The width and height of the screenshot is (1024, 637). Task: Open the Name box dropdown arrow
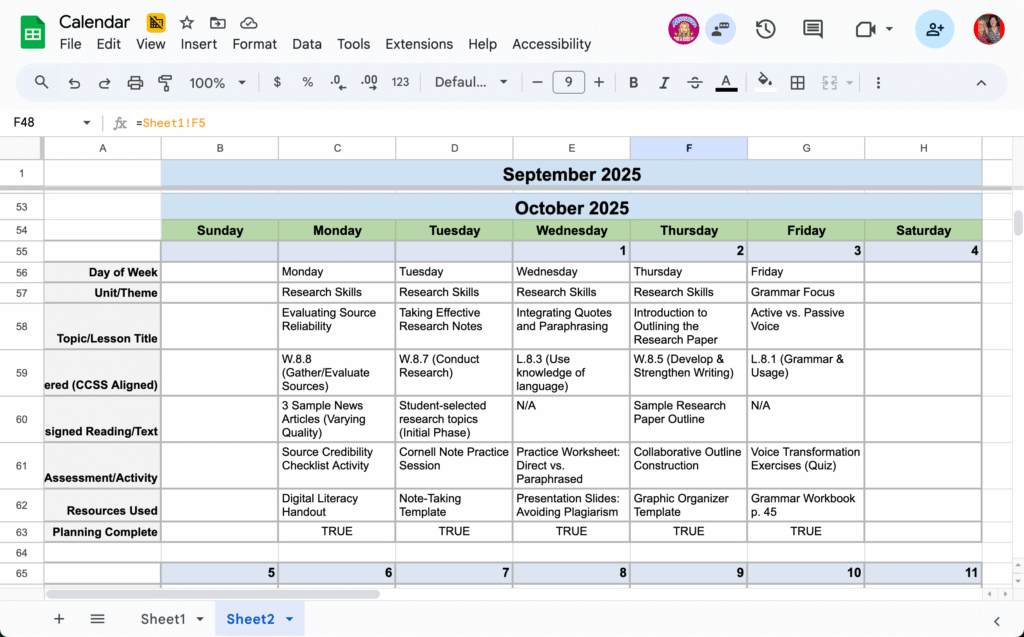87,123
